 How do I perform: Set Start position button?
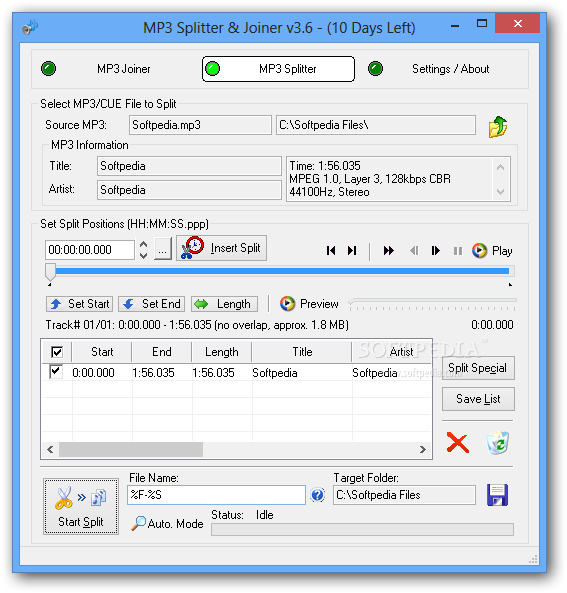pyautogui.click(x=79, y=304)
